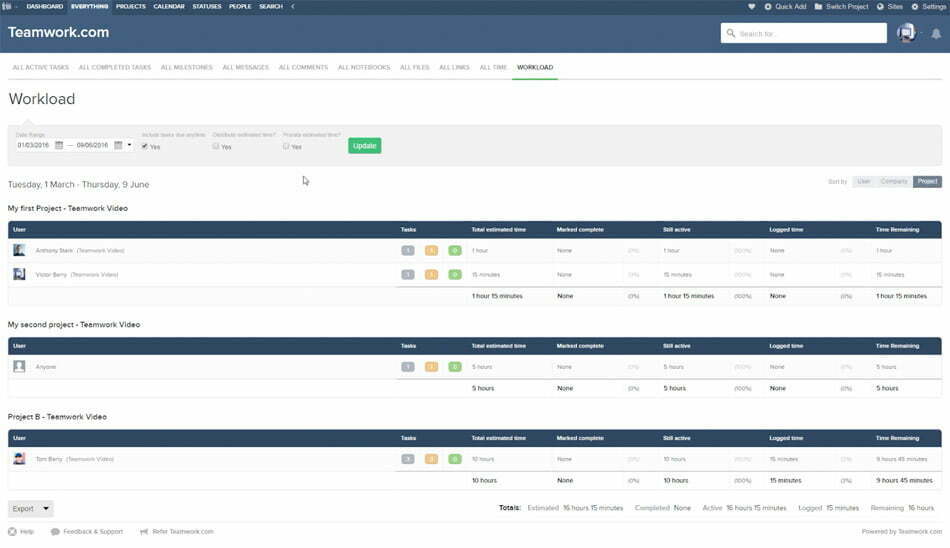Screen dimensions: 950x548
Task: Open start date calendar picker icon
Action: (x=59, y=145)
